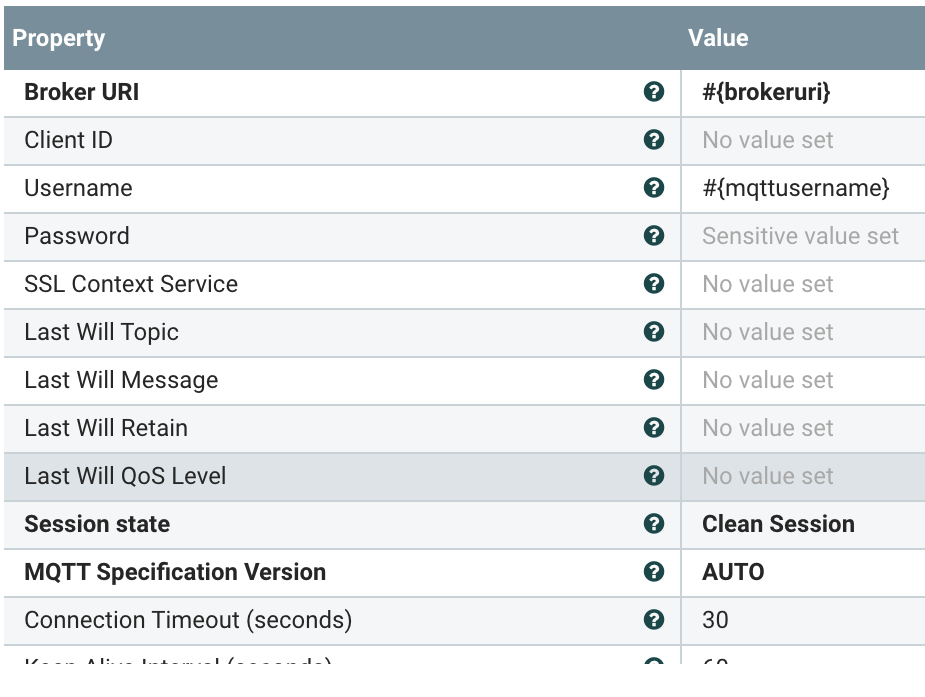The width and height of the screenshot is (925, 697).
Task: Click the help icon next to Client ID
Action: [x=654, y=140]
